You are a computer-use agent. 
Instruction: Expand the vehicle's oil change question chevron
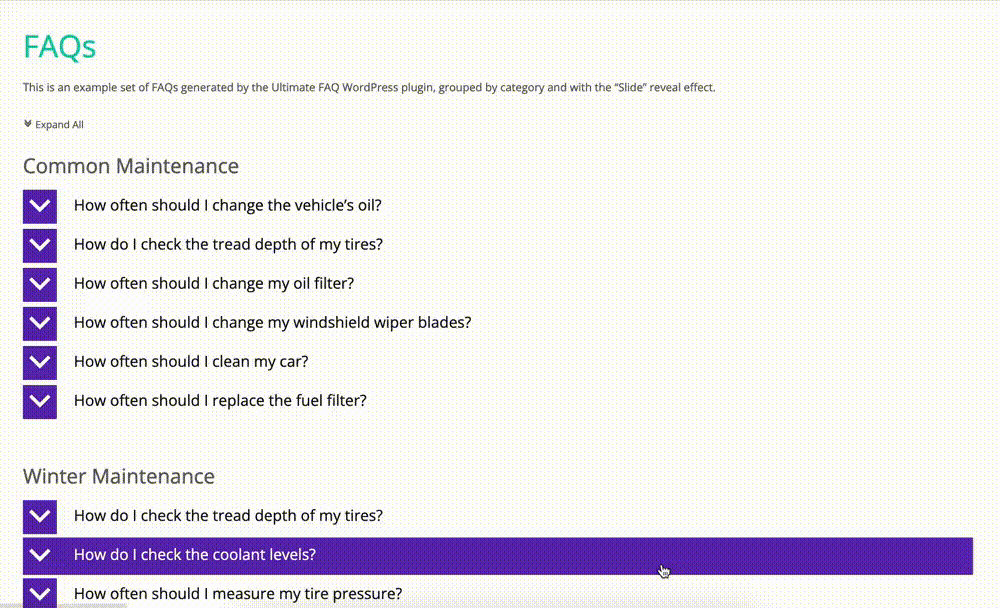coord(40,206)
